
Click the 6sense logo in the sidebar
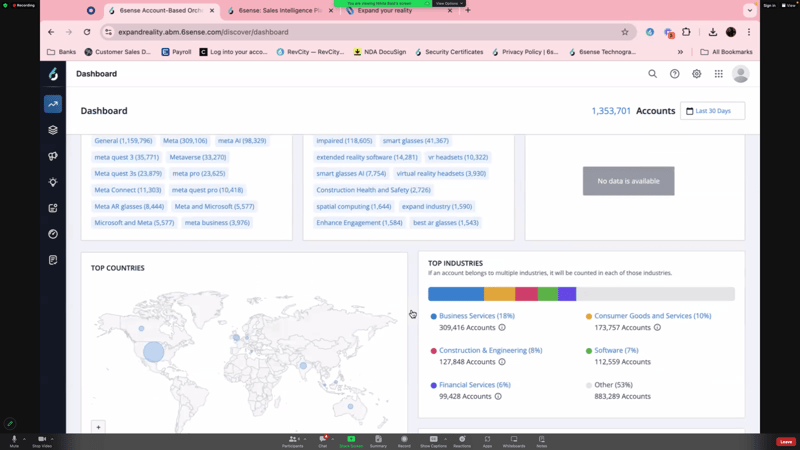click(53, 74)
